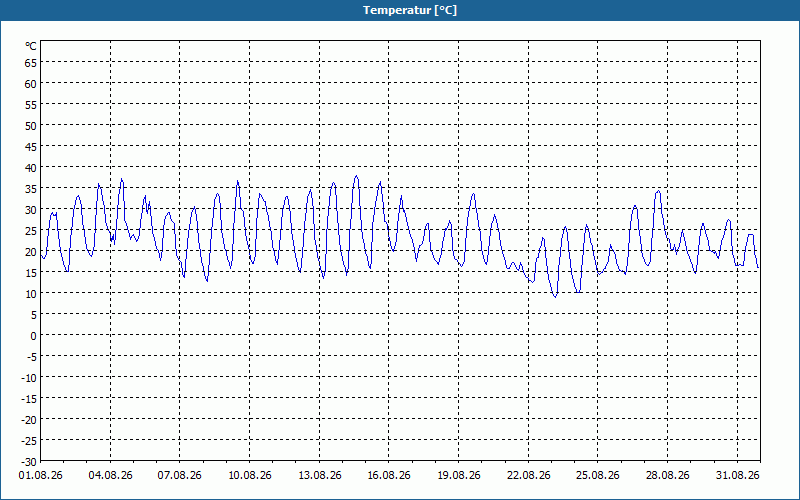
Task: Click the 22.08.26 date label
Action: (x=529, y=476)
